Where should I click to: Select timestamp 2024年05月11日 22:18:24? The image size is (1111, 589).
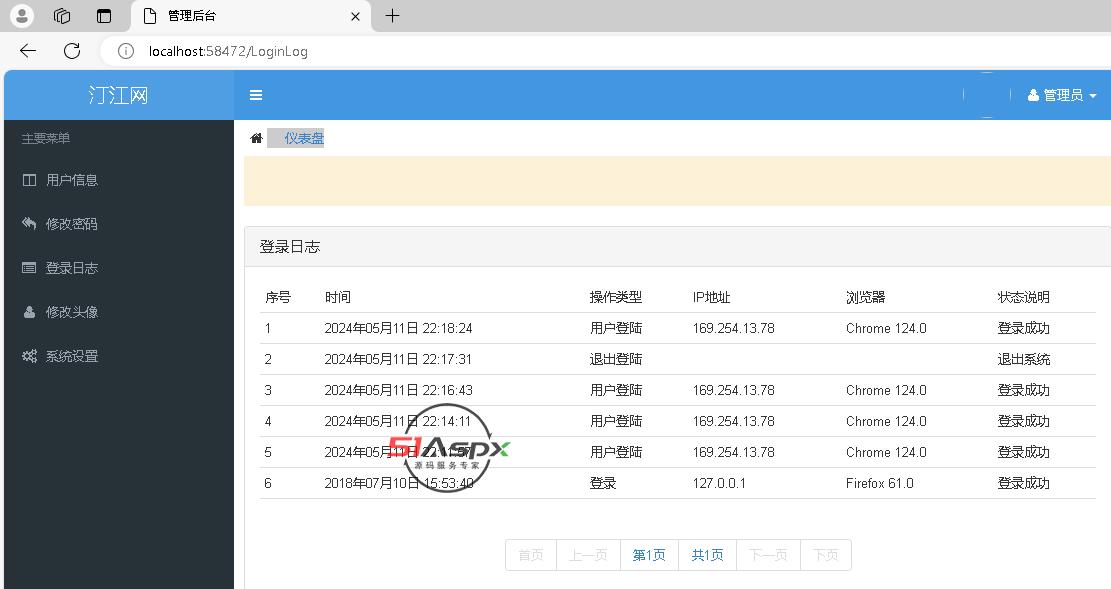tap(398, 329)
